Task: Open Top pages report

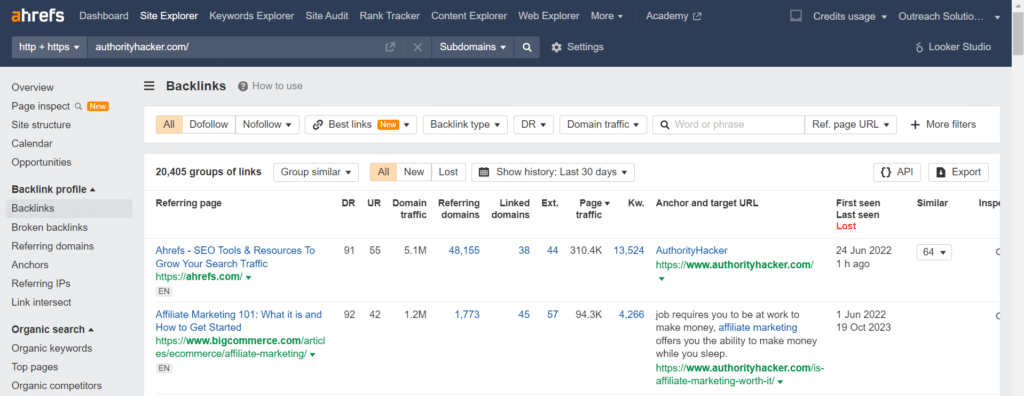Action: click(35, 367)
